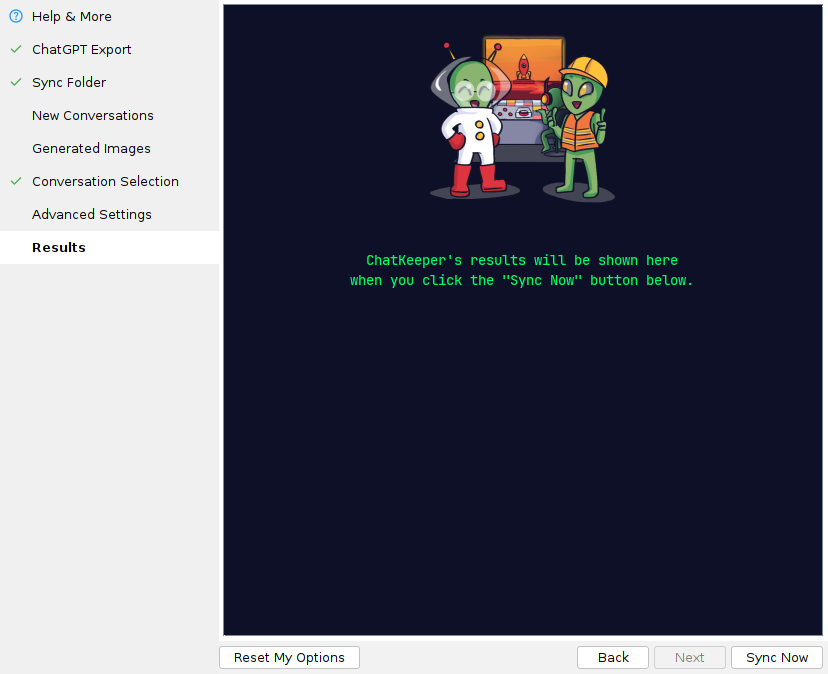The height and width of the screenshot is (674, 828).
Task: Start syncing with the Sync Now button
Action: 777,657
